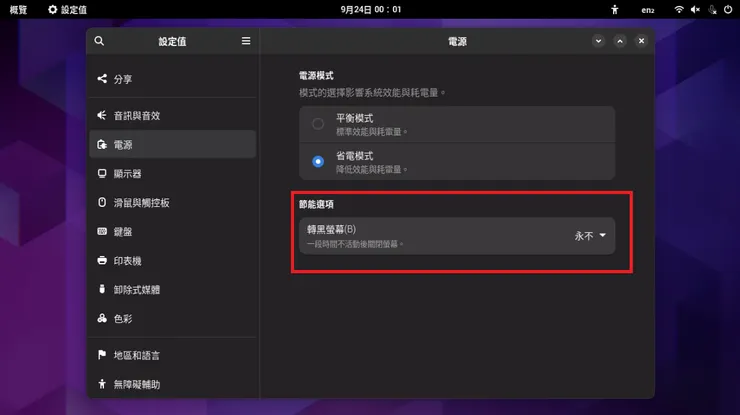740x415 pixels.
Task: Click the 節能選項 heading
Action: coord(316,204)
